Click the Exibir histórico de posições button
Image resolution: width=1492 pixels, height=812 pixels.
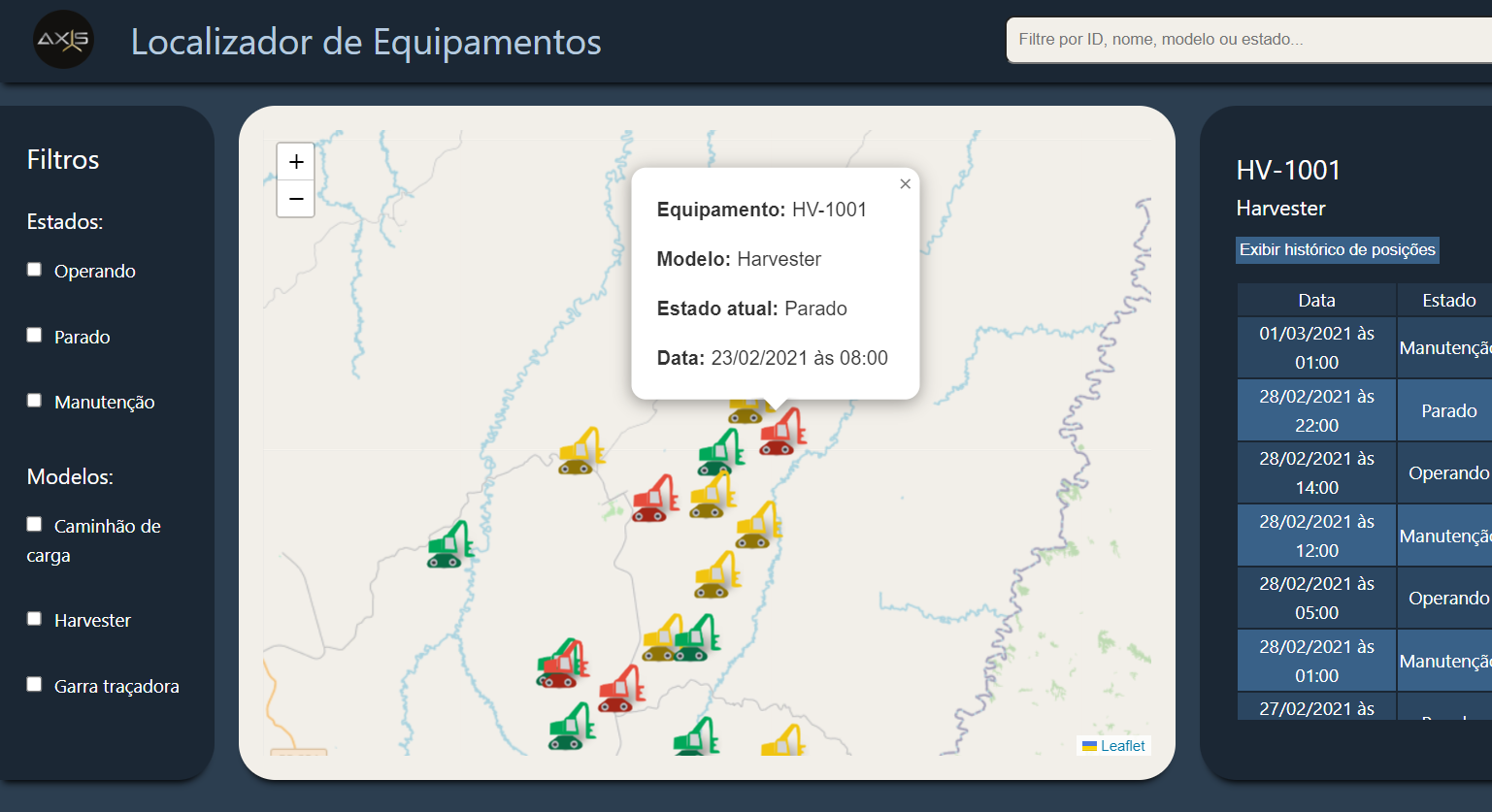pyautogui.click(x=1337, y=249)
